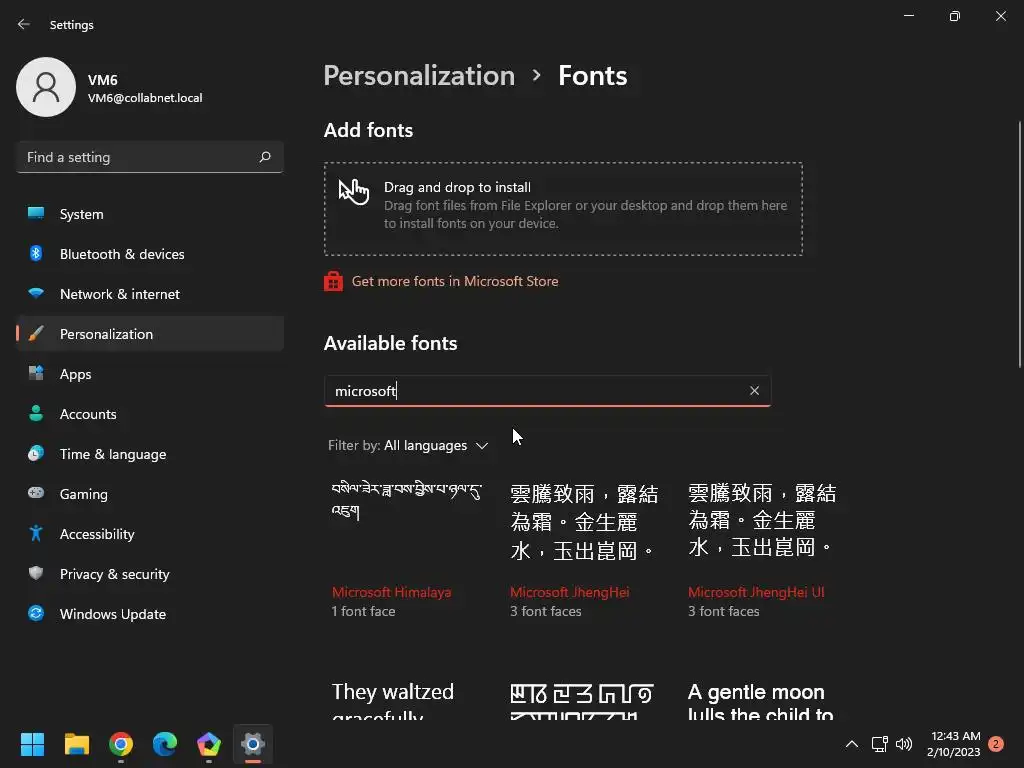Screen dimensions: 1024x768
Task: Open Network & internet settings
Action: coord(150,294)
